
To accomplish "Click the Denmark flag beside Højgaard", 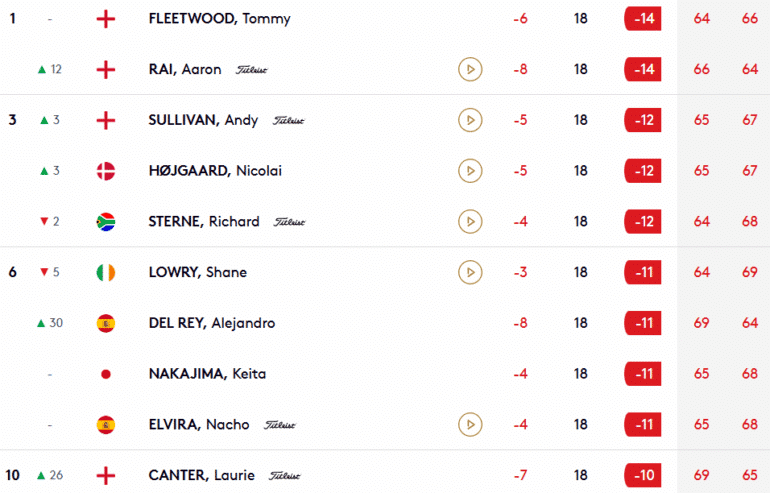I will [106, 171].
